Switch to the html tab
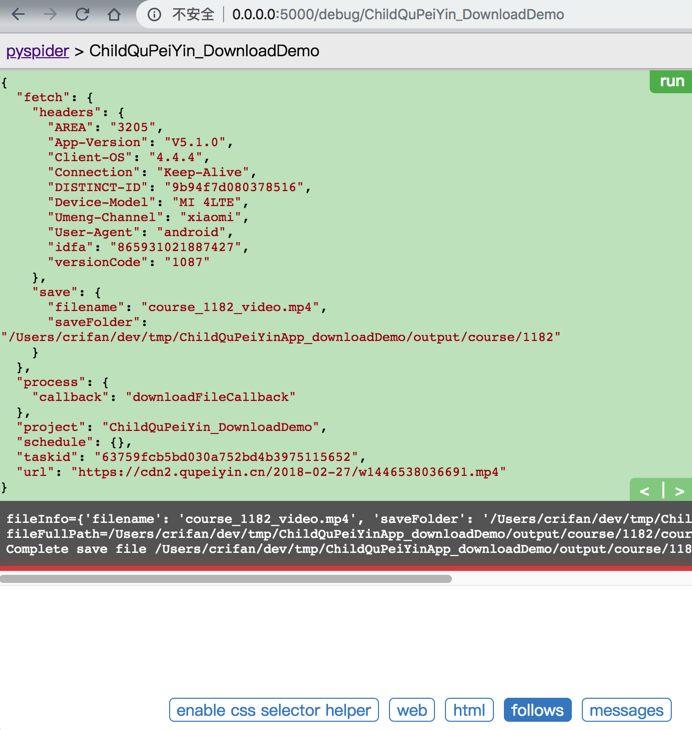The width and height of the screenshot is (692, 730). tap(469, 710)
